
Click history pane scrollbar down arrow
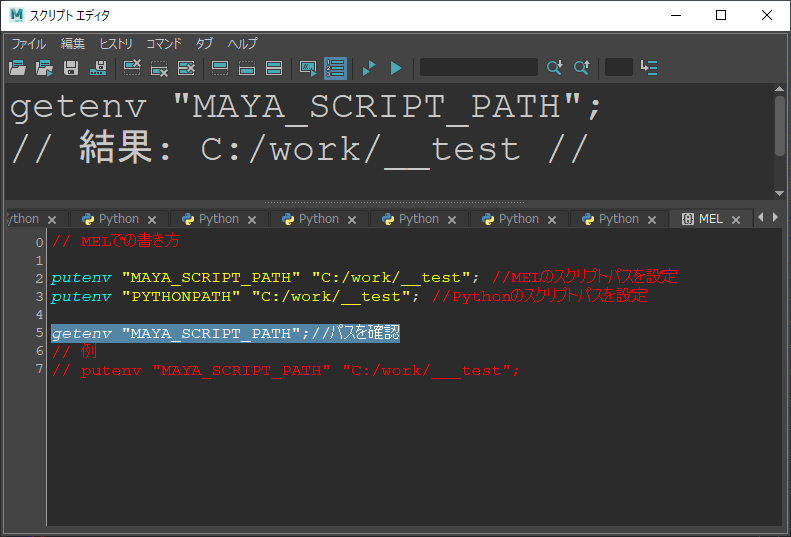pos(780,193)
